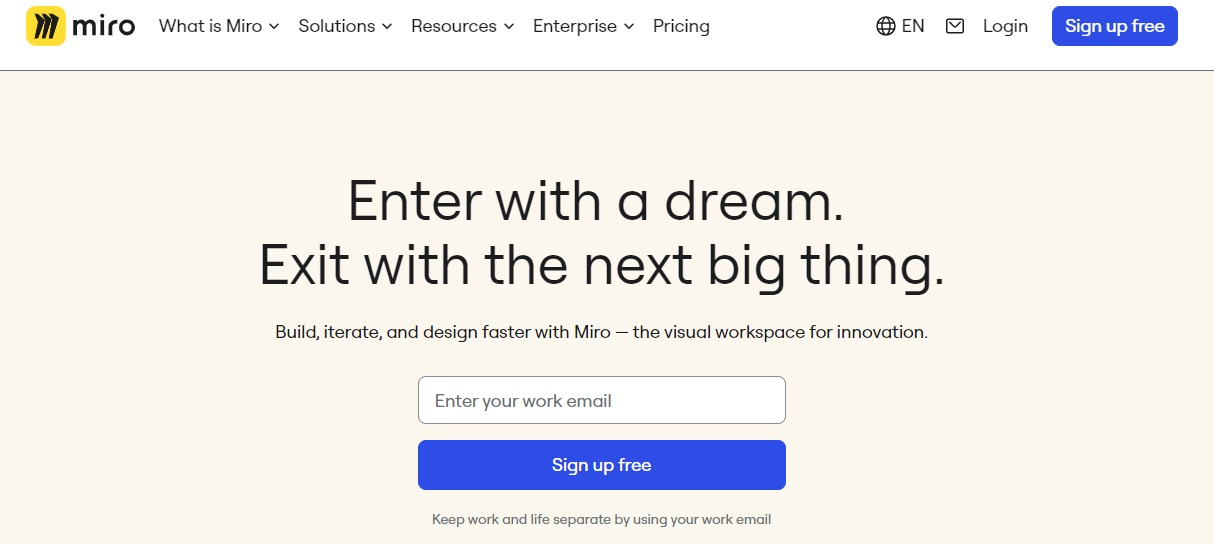The height and width of the screenshot is (544, 1214).
Task: Open the Solutions menu label
Action: [337, 26]
